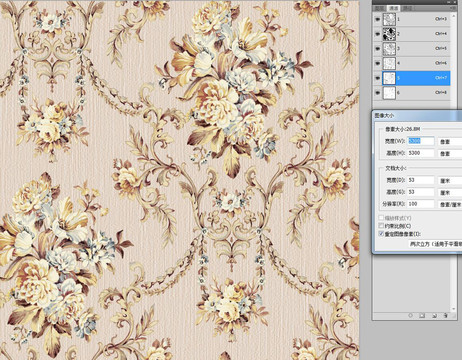Switch to the Paths tab (路径)
The image size is (462, 360).
[407, 8]
